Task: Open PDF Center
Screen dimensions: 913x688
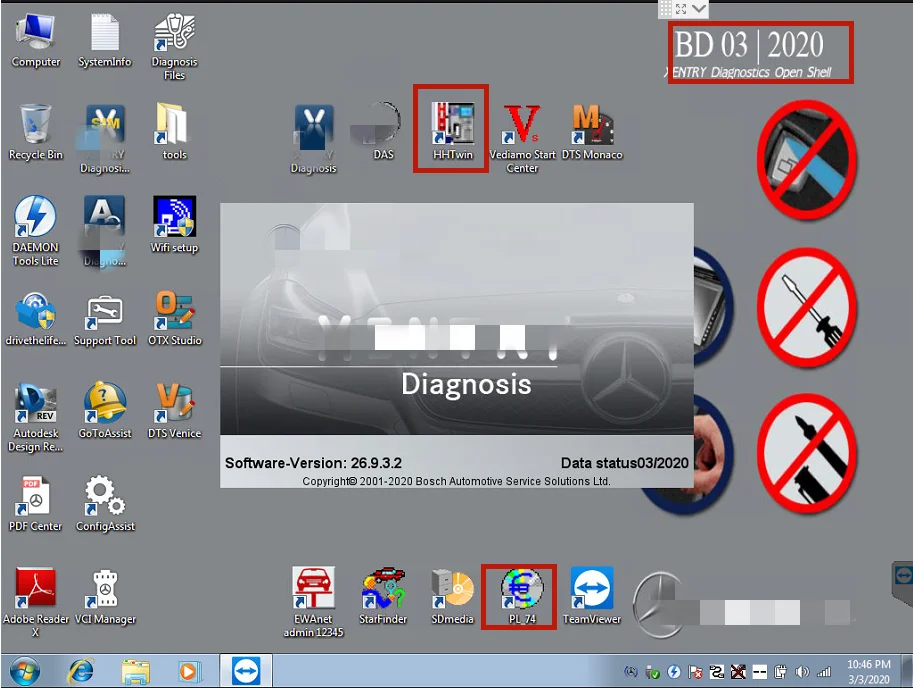Action: pyautogui.click(x=36, y=504)
